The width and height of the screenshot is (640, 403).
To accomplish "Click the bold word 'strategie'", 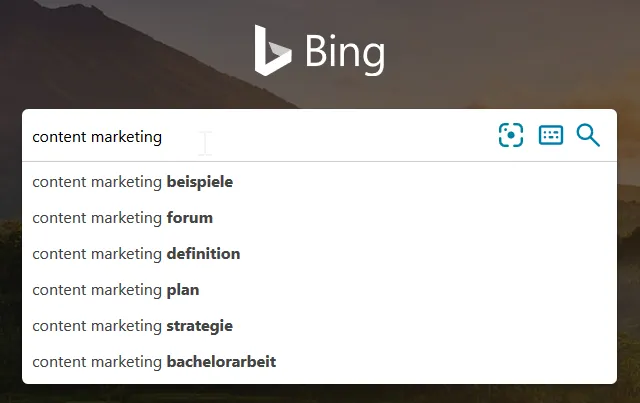I will (x=200, y=326).
